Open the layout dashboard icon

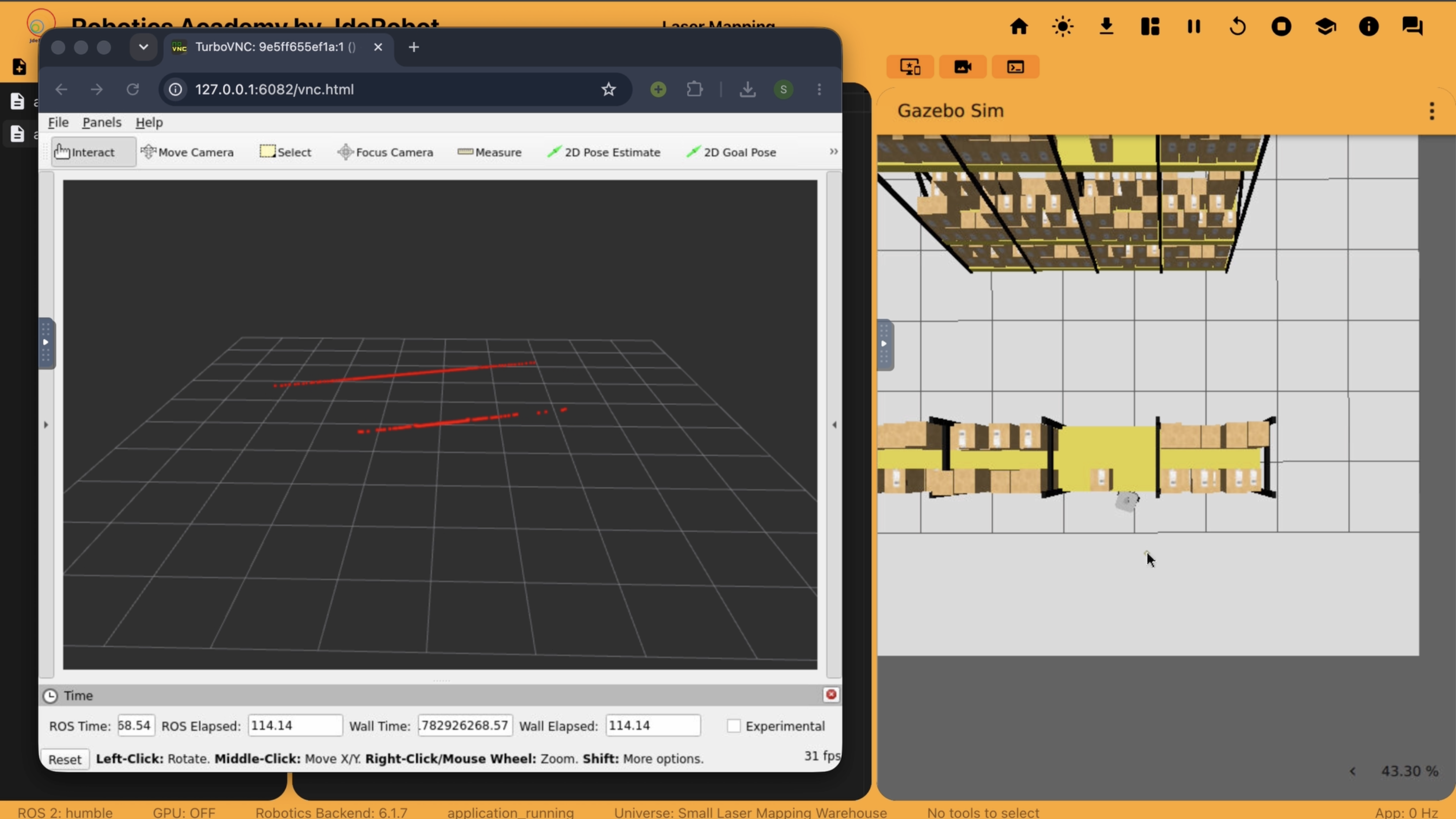tap(1149, 27)
